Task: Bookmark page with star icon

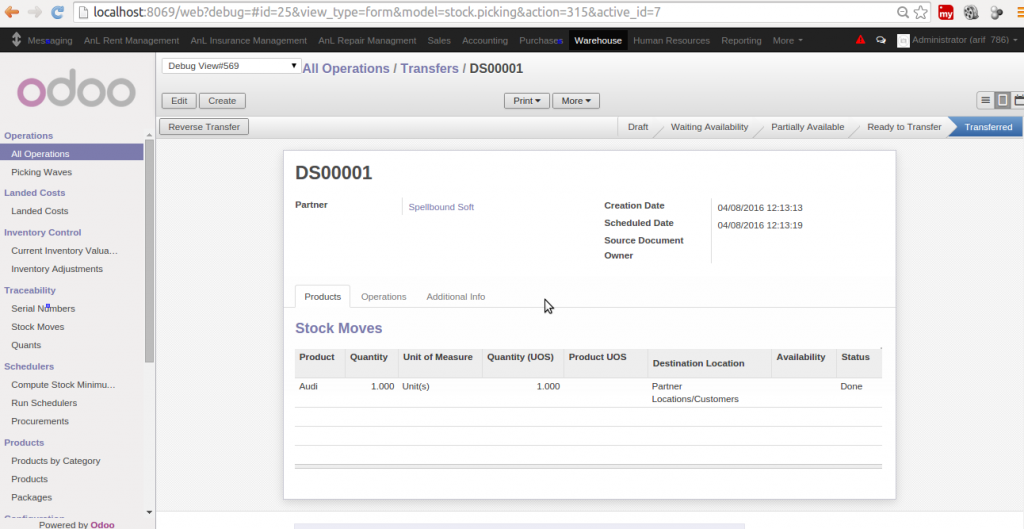Action: click(920, 13)
